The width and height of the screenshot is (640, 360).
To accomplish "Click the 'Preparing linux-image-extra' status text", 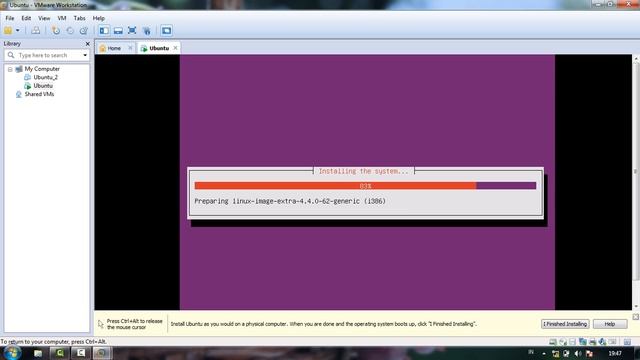I will point(290,201).
